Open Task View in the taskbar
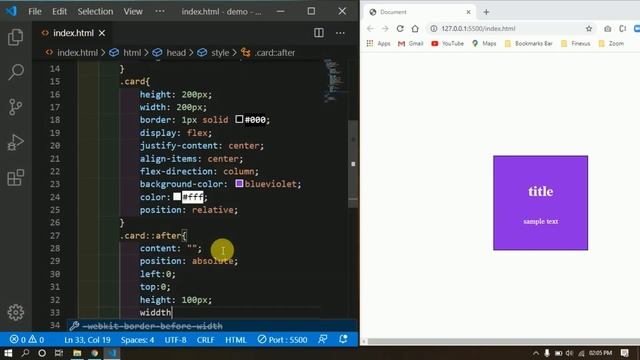 coord(59,353)
